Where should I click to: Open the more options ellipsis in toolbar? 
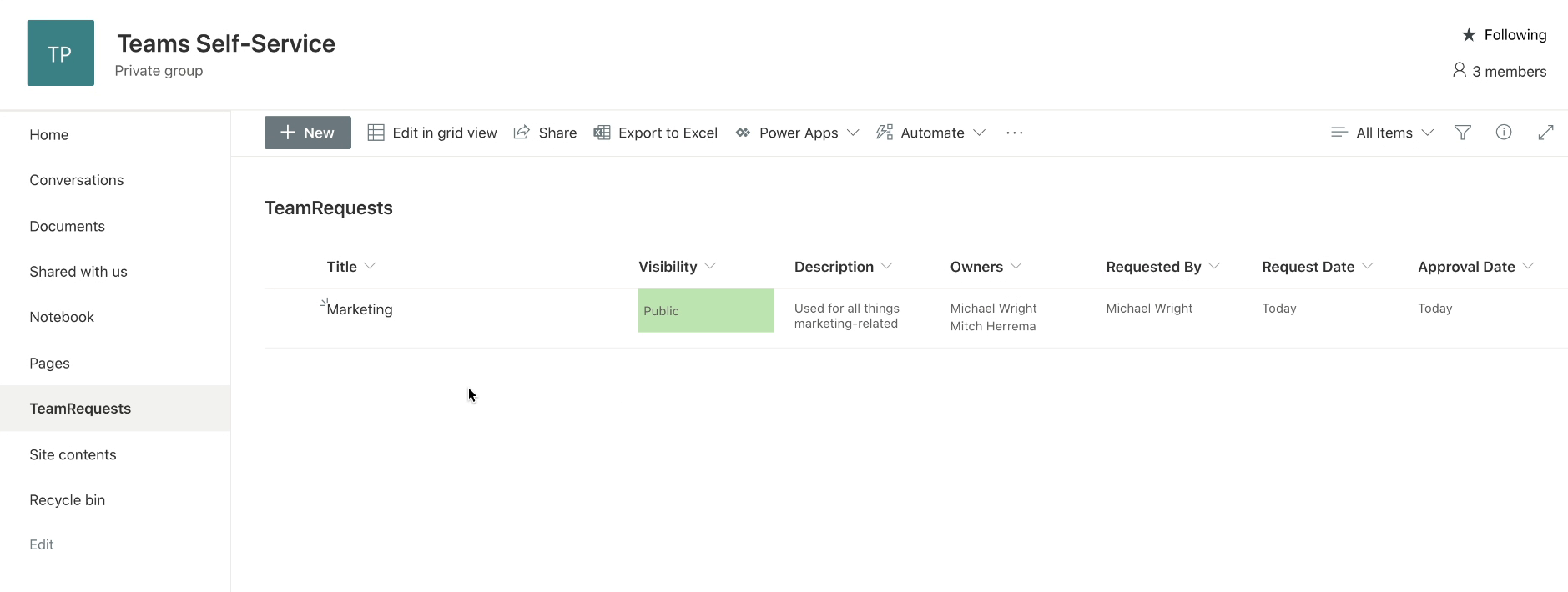pyautogui.click(x=1014, y=133)
